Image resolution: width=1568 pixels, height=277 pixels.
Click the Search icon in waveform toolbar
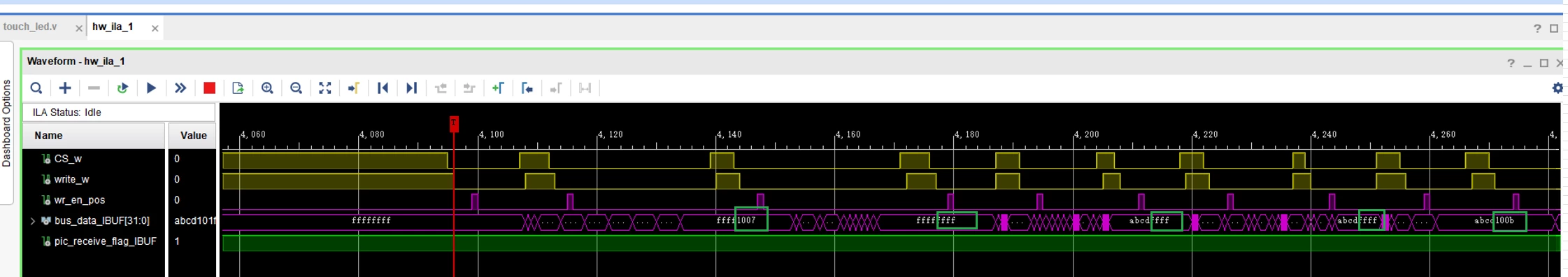(36, 88)
